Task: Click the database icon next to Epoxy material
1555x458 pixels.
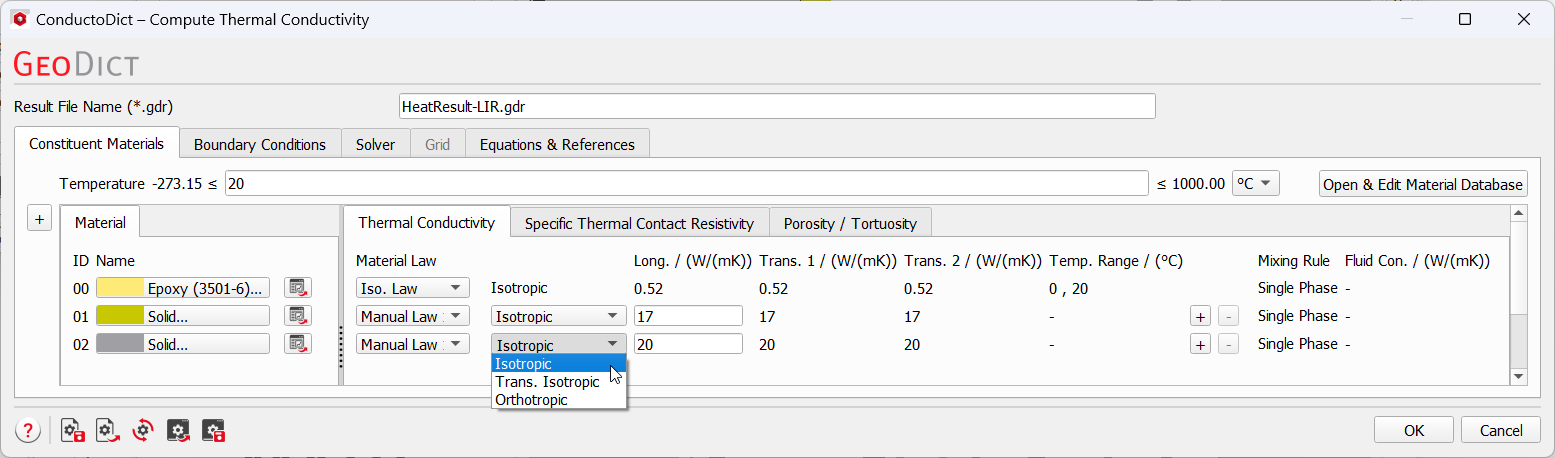Action: (297, 288)
